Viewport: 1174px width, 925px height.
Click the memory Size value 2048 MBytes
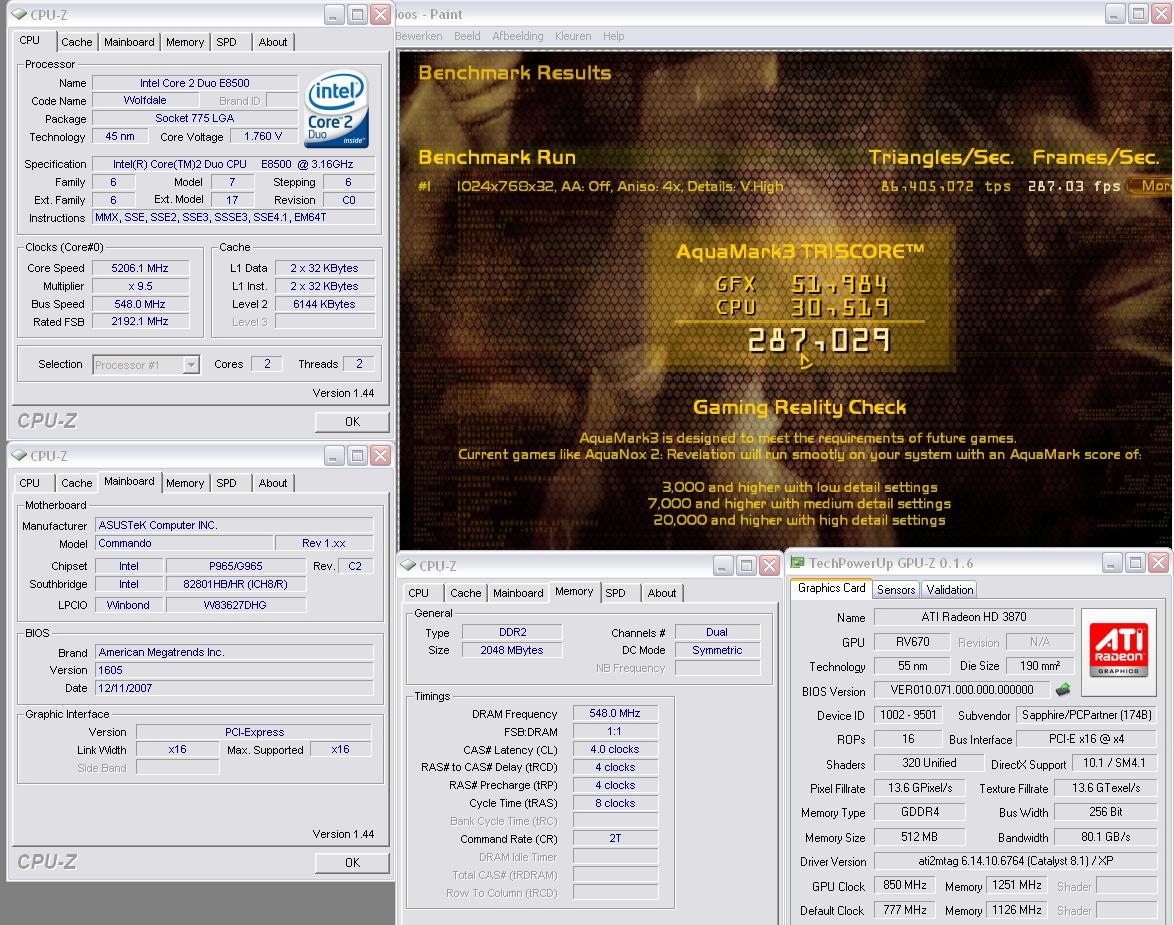click(512, 650)
